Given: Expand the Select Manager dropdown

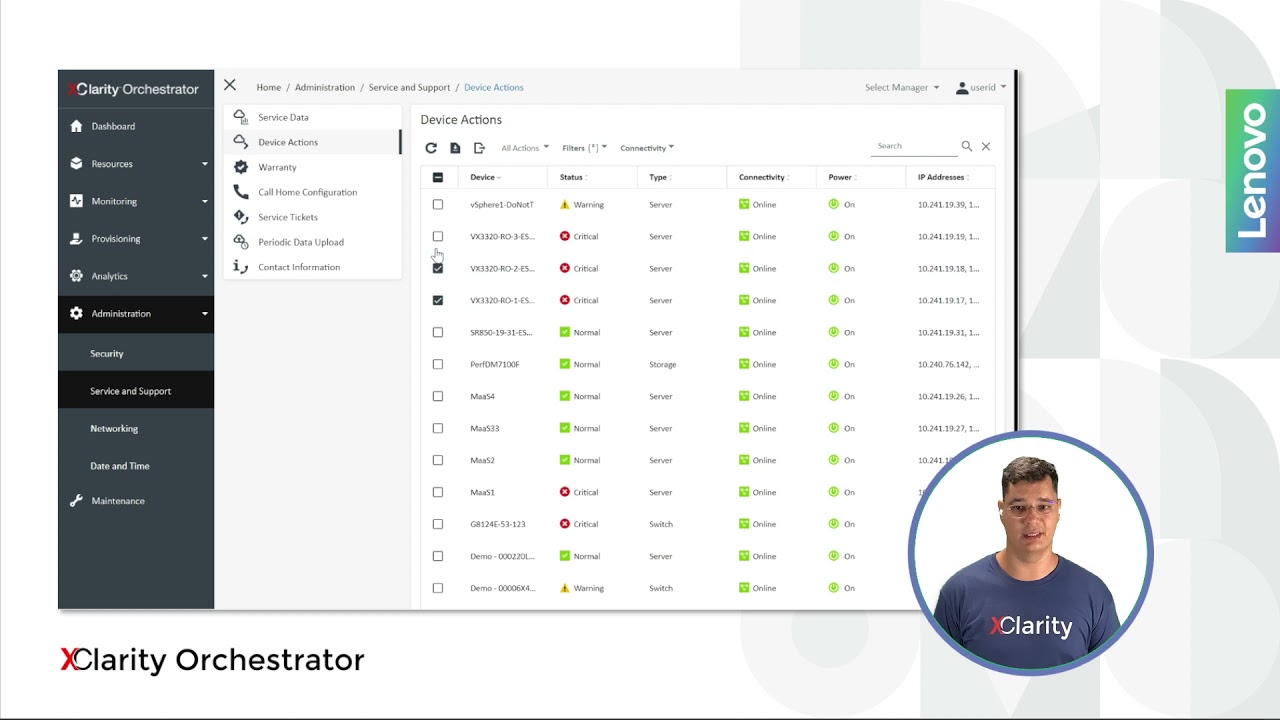Looking at the screenshot, I should [x=901, y=87].
